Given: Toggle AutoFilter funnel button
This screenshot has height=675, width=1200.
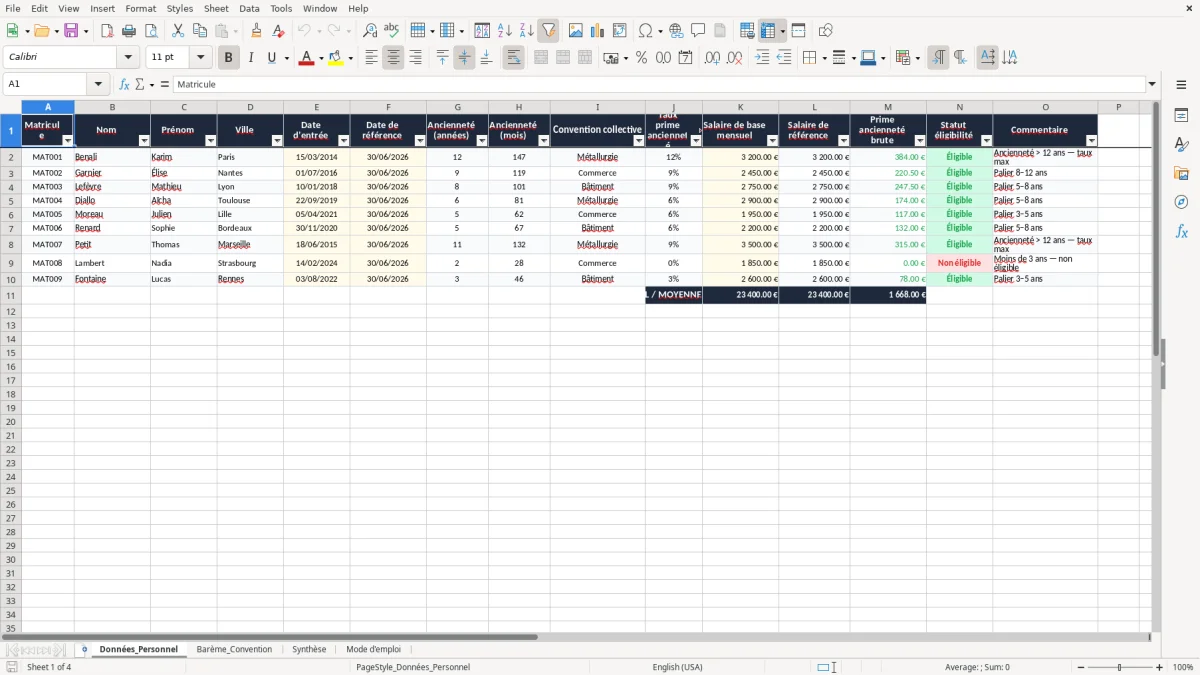Looking at the screenshot, I should click(x=549, y=31).
